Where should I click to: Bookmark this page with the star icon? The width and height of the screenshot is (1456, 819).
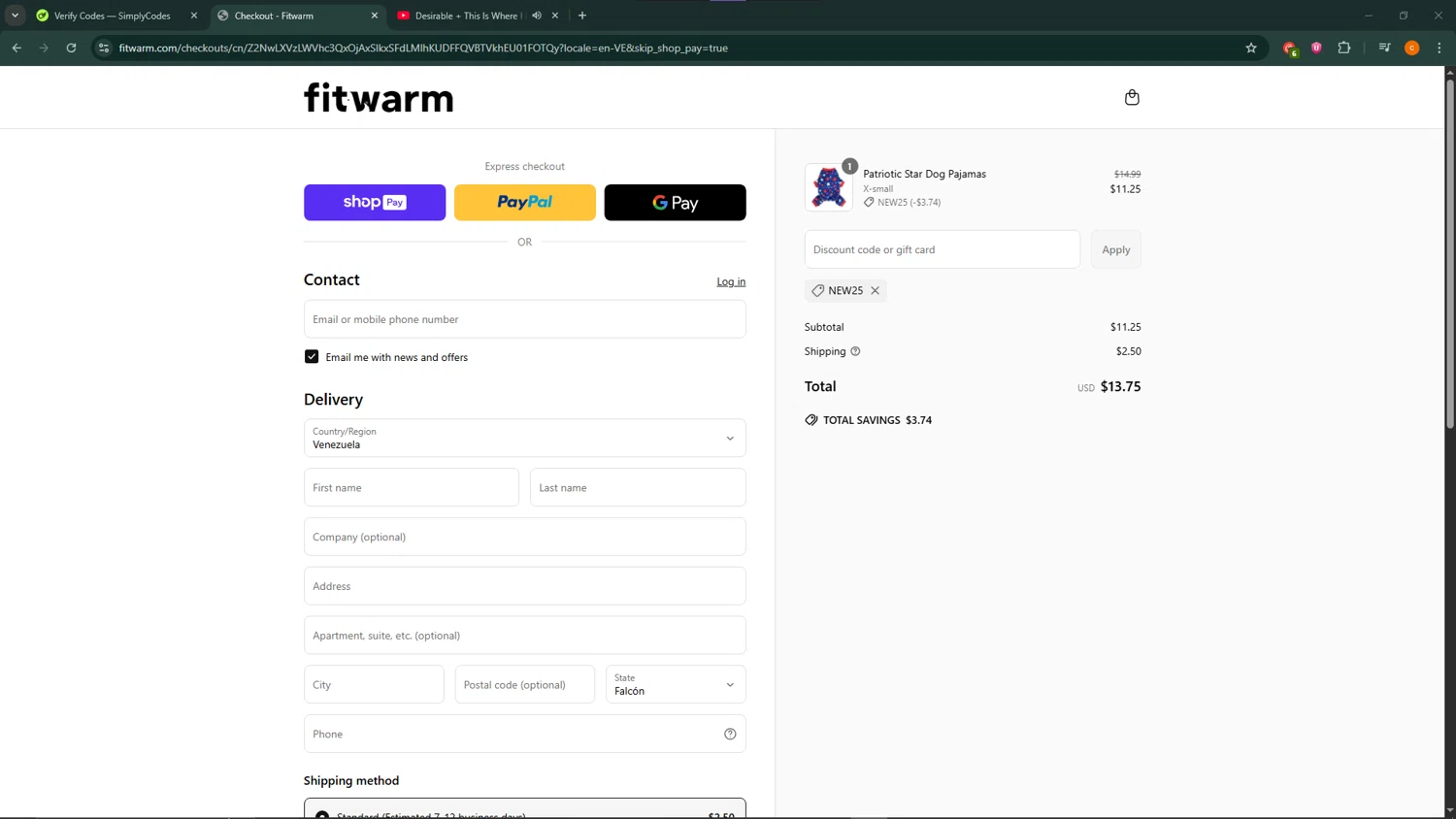(x=1251, y=48)
